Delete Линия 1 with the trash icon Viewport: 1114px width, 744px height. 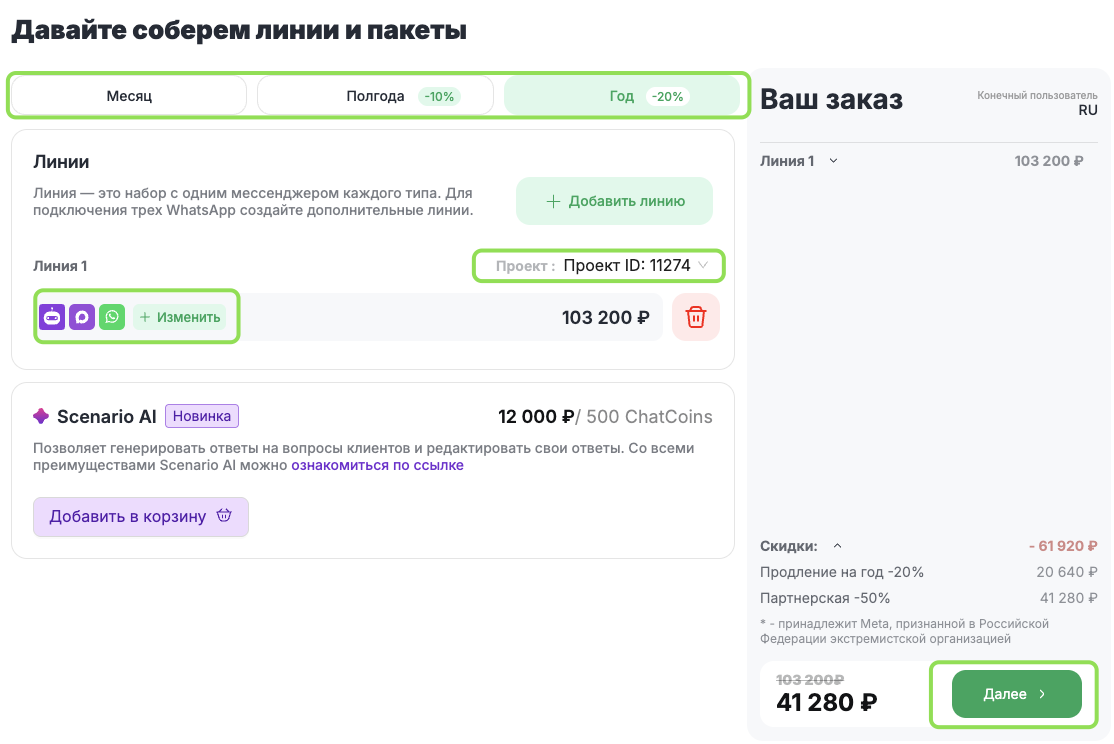point(696,317)
